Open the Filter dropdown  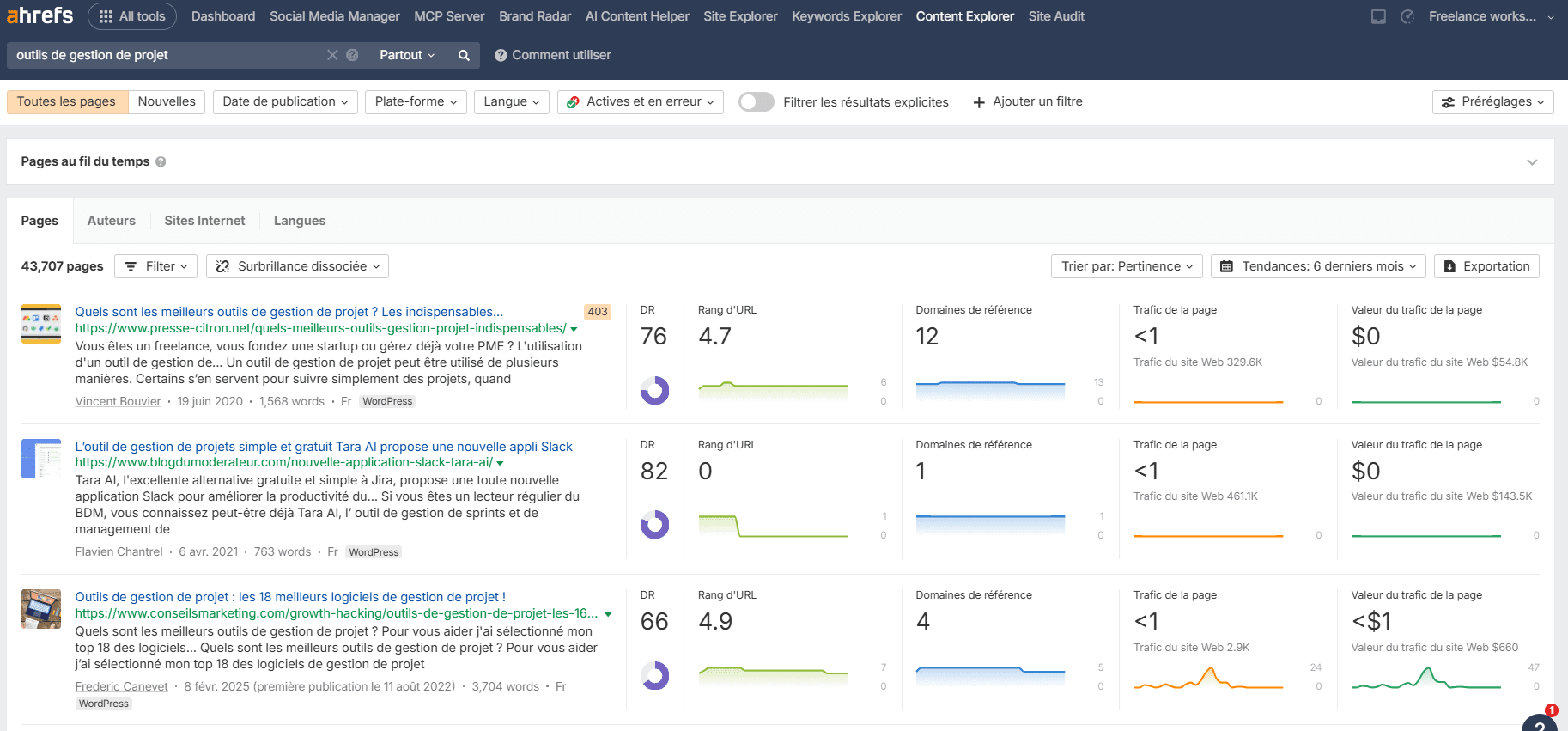pyautogui.click(x=155, y=266)
